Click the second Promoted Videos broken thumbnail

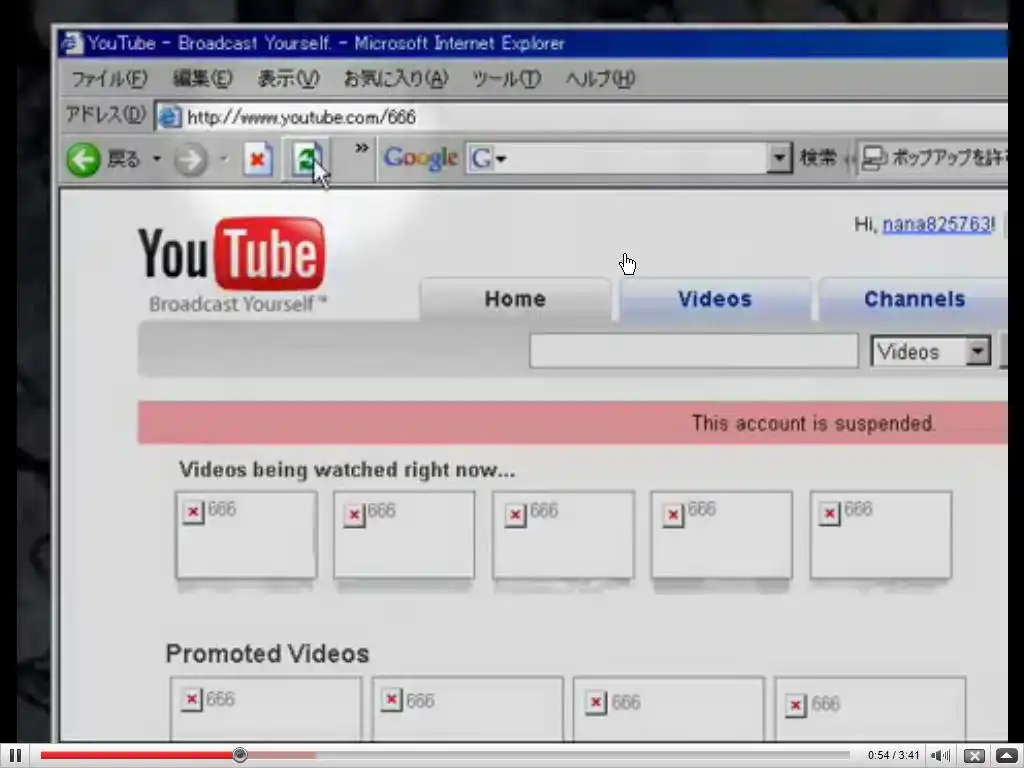click(x=468, y=709)
